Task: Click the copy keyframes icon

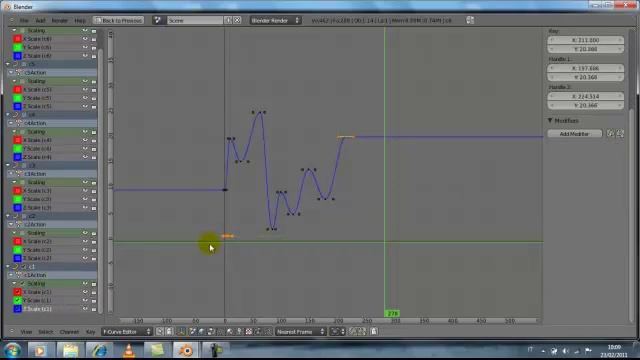Action: coord(353,332)
